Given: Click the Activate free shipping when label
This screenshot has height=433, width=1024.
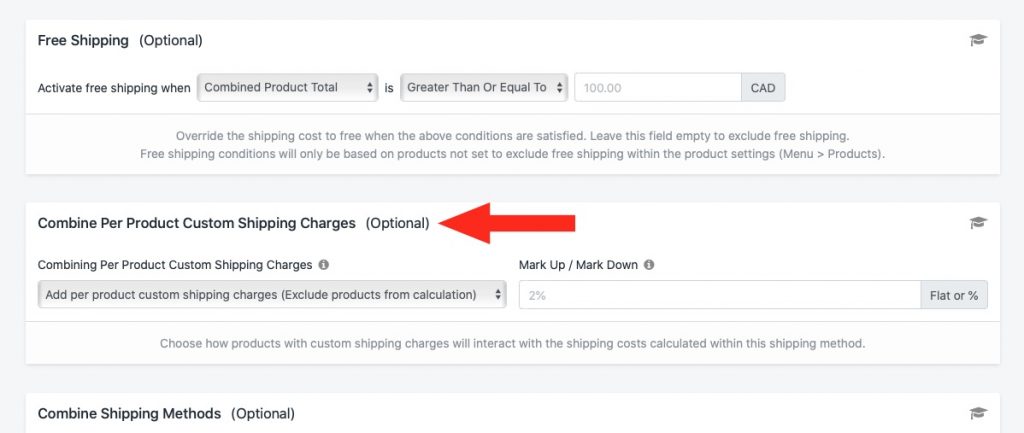Looking at the screenshot, I should (114, 88).
